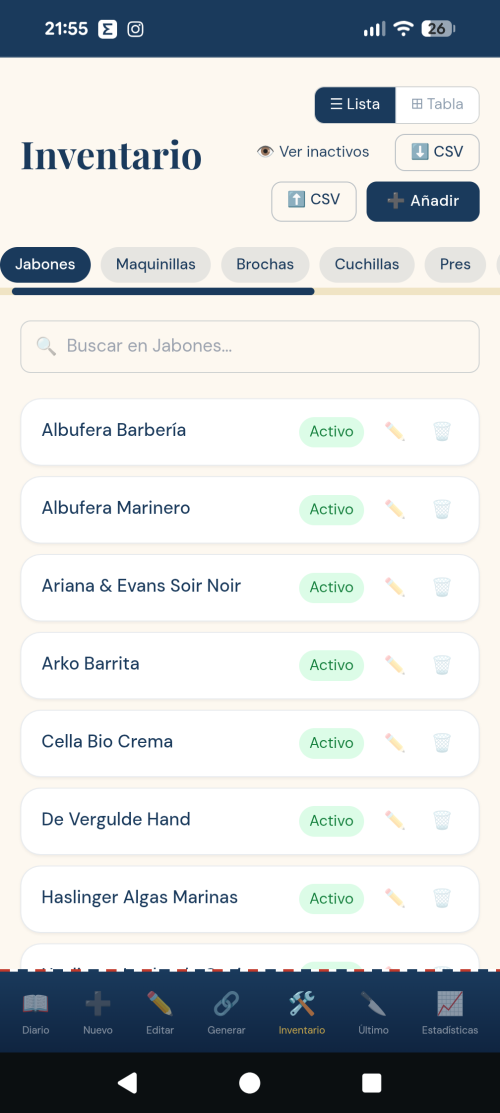
Task: Open Diario from the bottom navigation
Action: [x=36, y=1013]
